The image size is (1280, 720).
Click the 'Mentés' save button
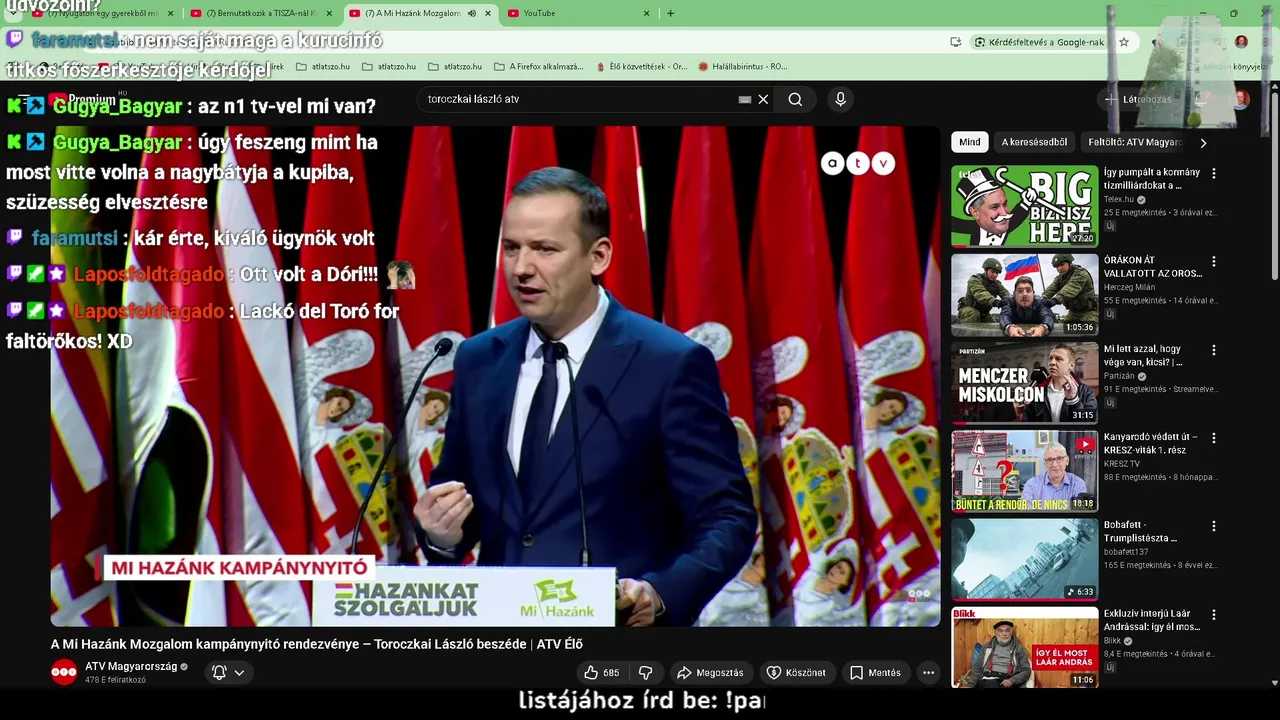point(875,673)
